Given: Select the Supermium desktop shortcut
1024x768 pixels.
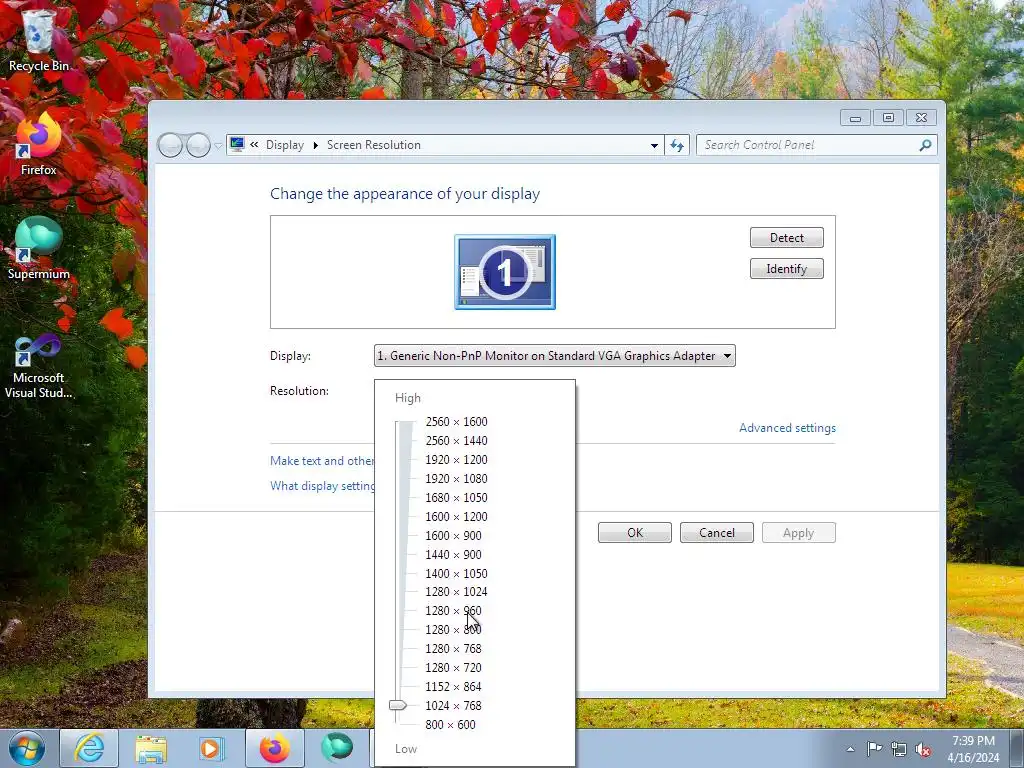Looking at the screenshot, I should pos(39,248).
